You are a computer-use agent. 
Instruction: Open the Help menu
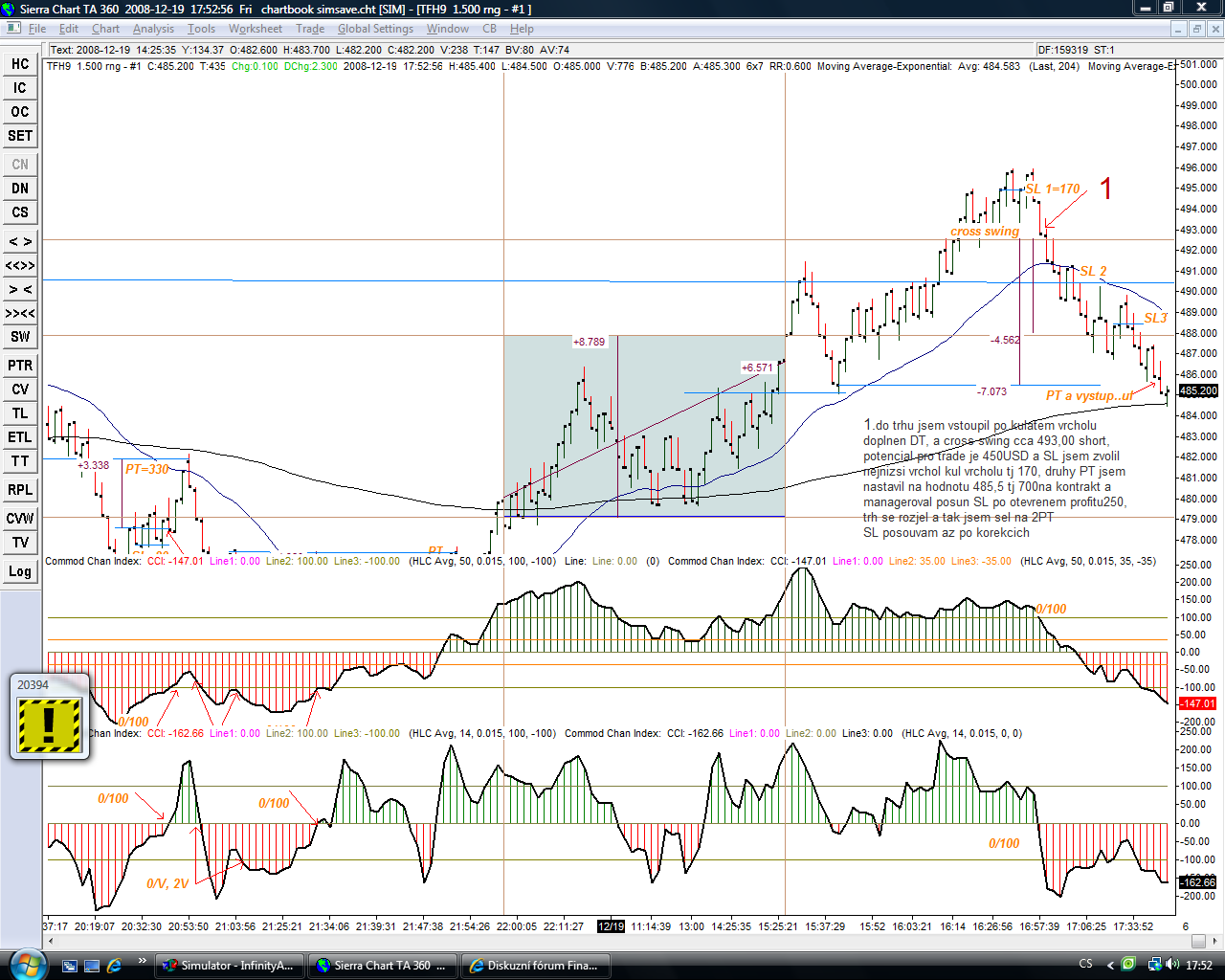522,29
